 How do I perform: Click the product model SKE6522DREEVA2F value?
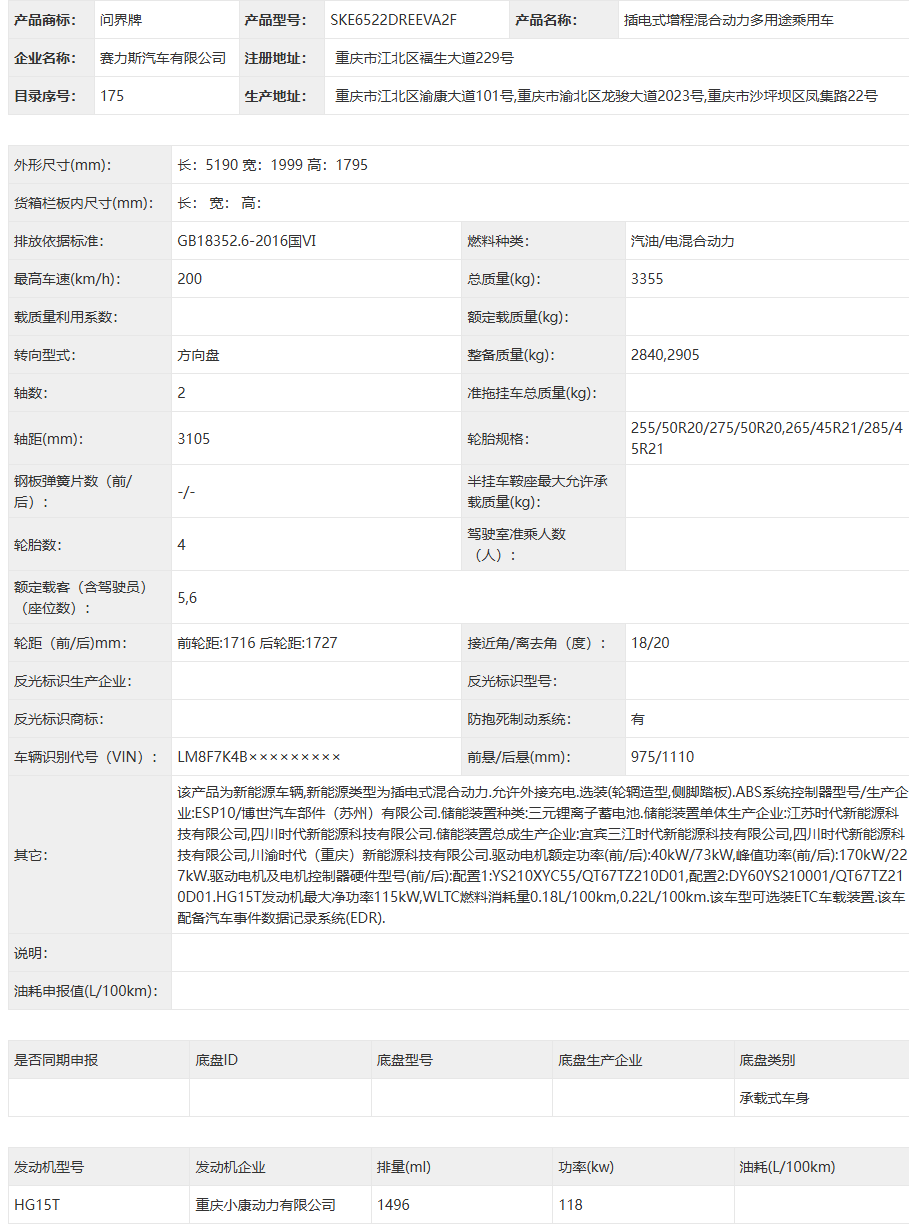pos(393,20)
